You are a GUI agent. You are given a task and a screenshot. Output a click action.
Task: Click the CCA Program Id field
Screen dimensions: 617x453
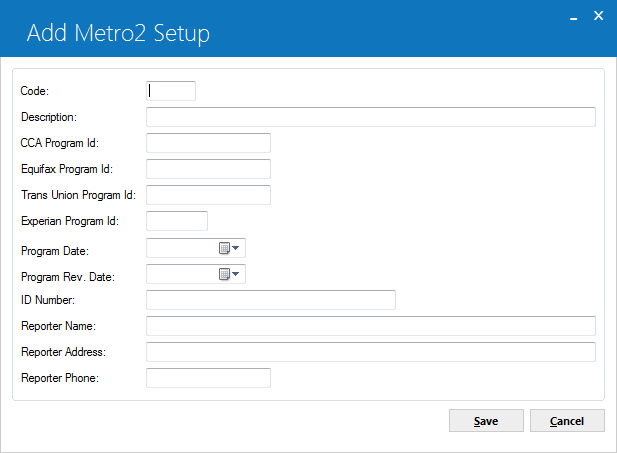(208, 143)
